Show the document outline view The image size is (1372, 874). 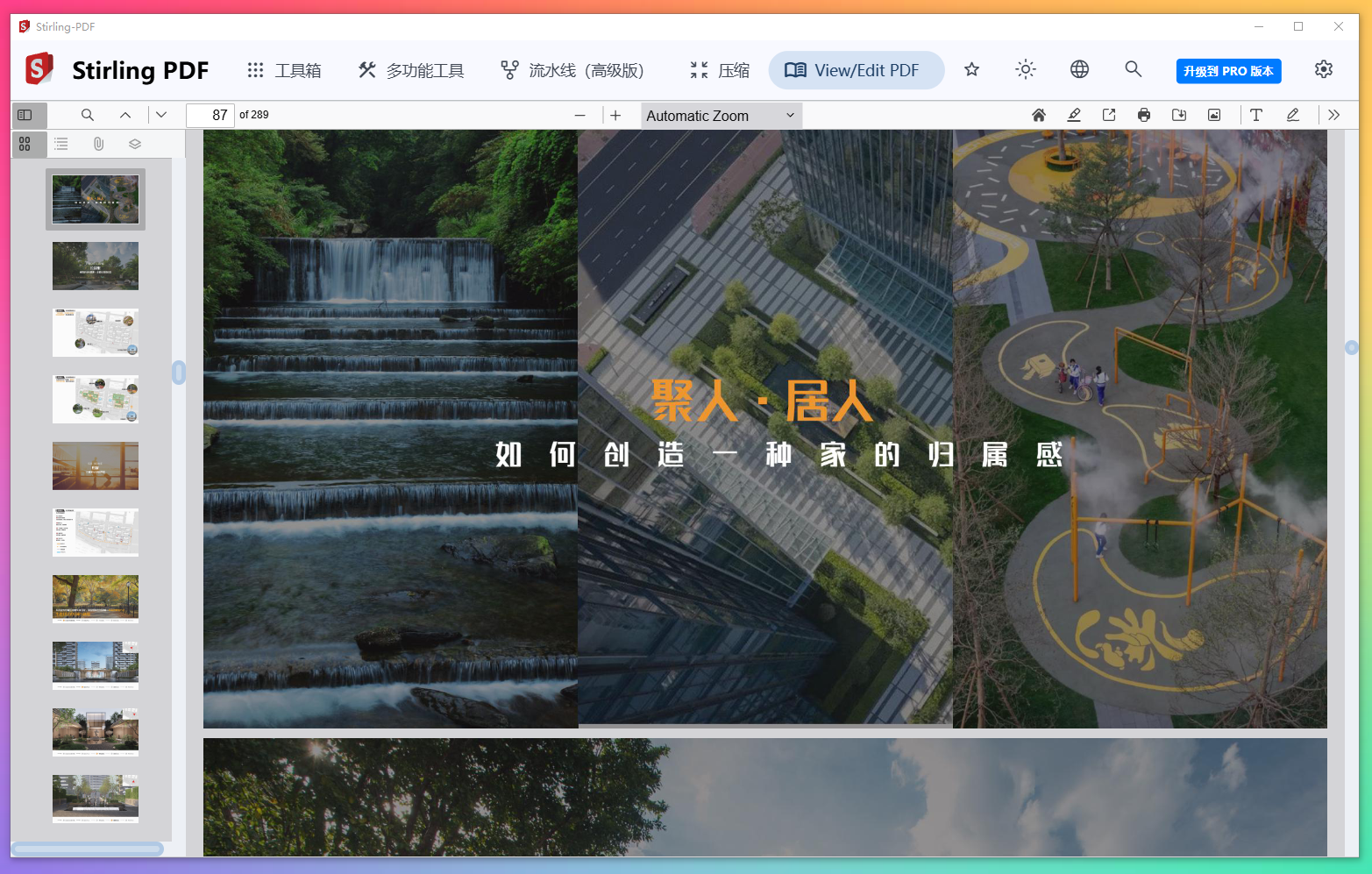tap(61, 144)
